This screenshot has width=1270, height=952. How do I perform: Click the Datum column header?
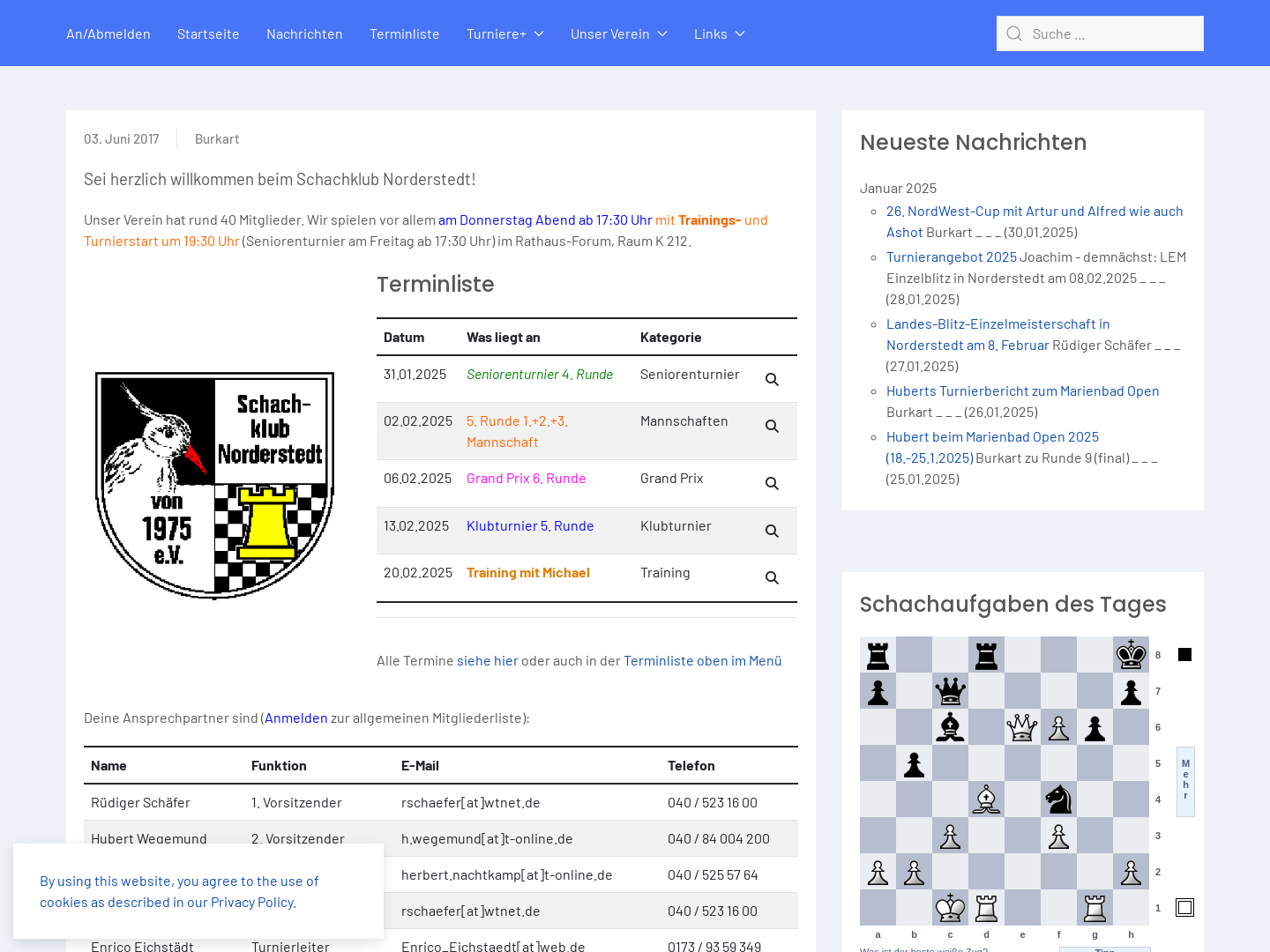pyautogui.click(x=404, y=338)
